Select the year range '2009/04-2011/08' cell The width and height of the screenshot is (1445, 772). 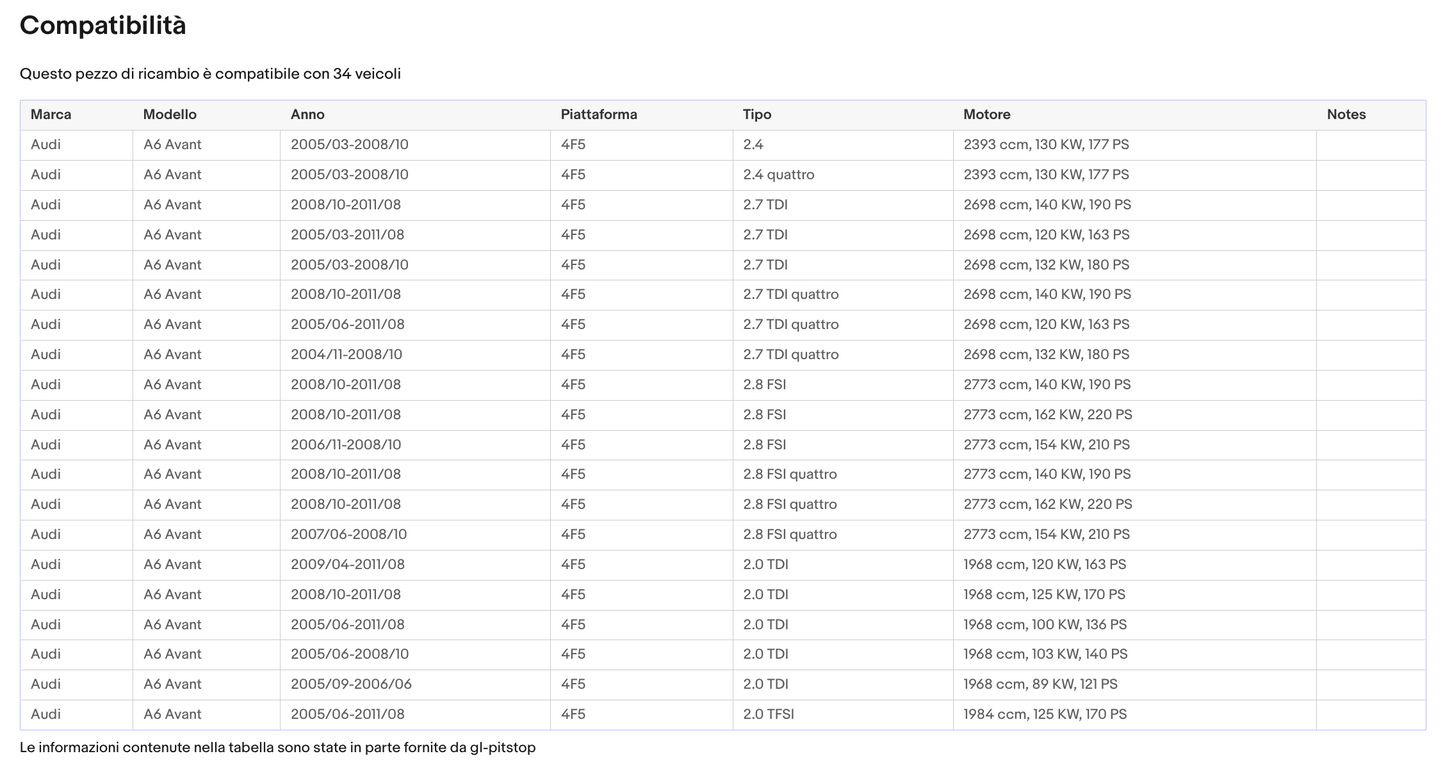click(348, 565)
